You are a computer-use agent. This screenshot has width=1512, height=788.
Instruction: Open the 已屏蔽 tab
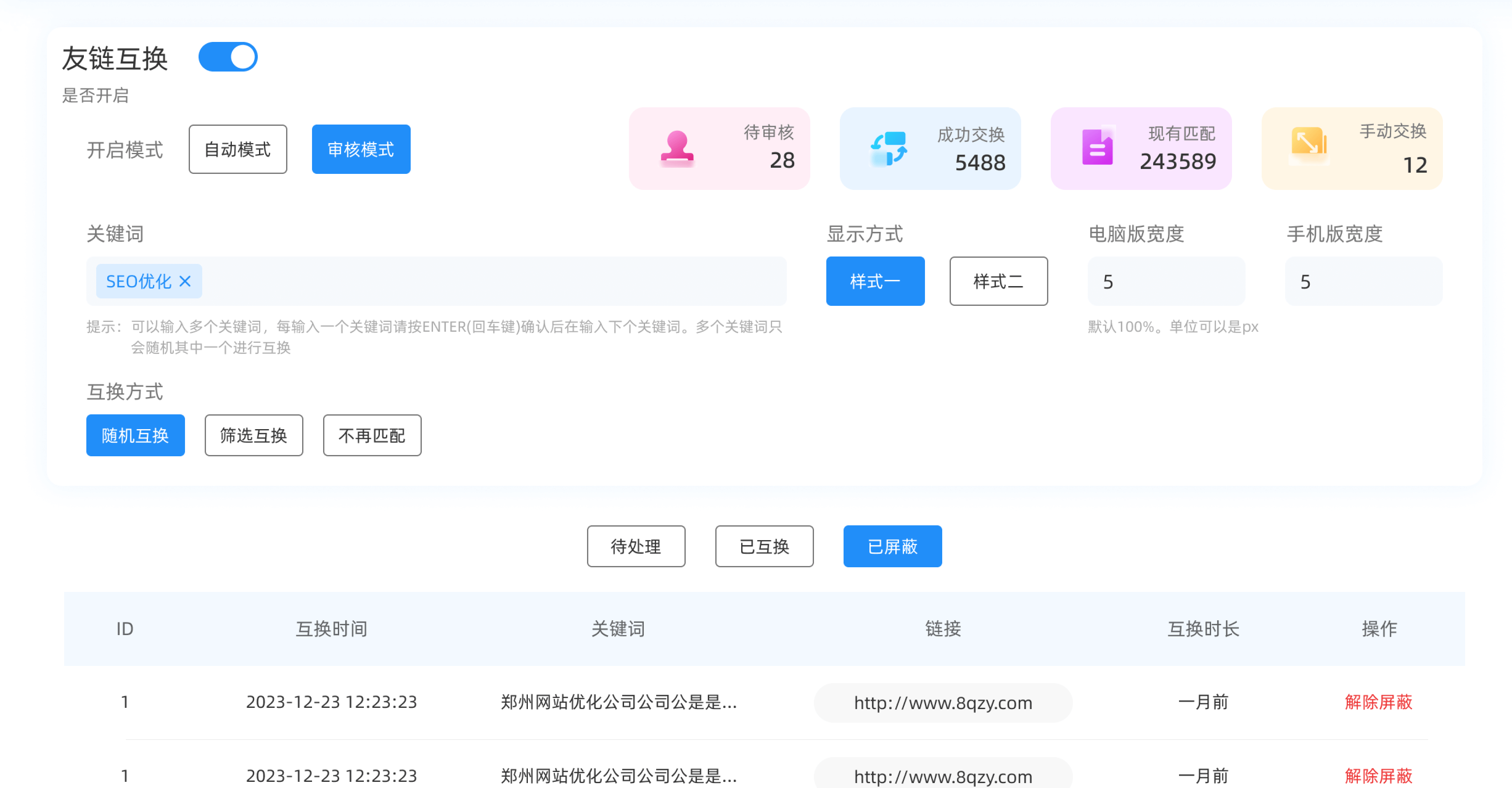point(892,546)
